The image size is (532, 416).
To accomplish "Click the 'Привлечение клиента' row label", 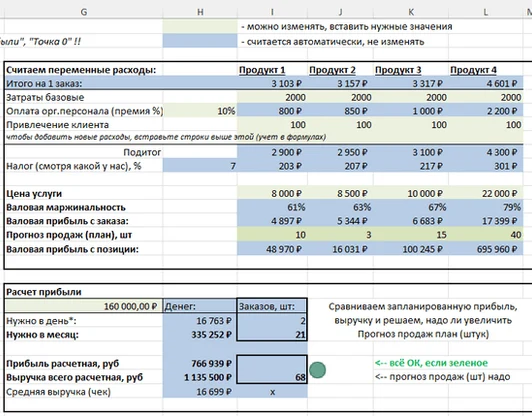I will [x=57, y=125].
